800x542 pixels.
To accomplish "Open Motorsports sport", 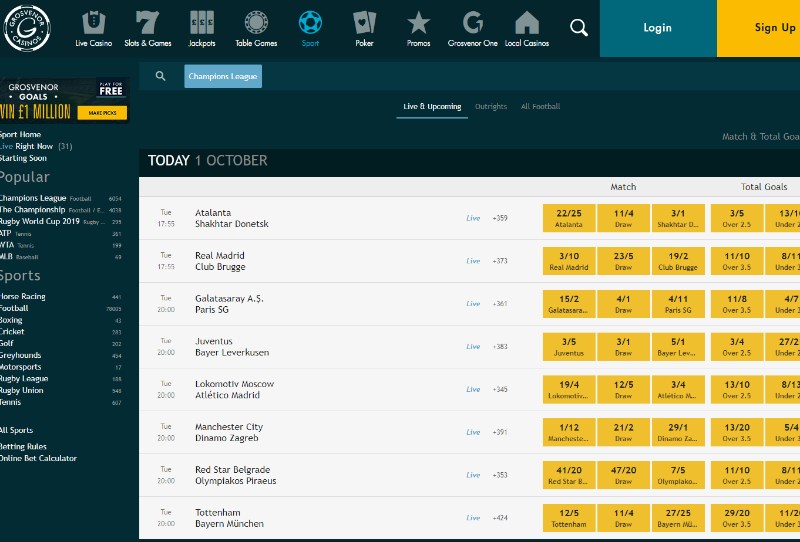I will [61, 367].
